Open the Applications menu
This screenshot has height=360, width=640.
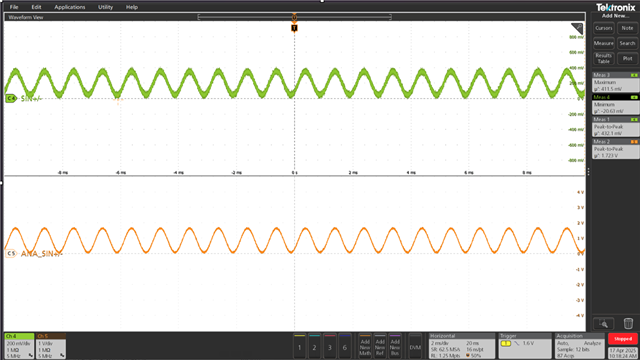[70, 7]
